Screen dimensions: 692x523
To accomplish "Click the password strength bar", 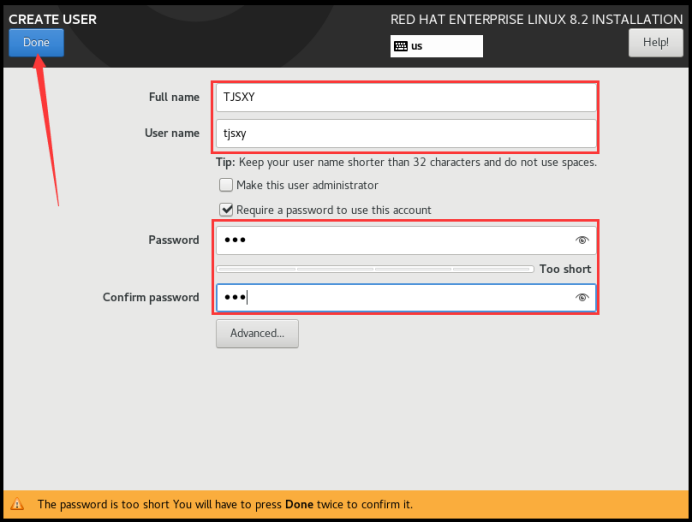I will 375,269.
